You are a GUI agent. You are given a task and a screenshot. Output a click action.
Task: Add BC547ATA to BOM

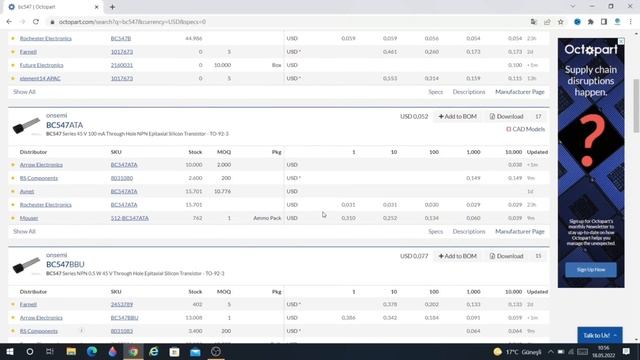(x=458, y=116)
